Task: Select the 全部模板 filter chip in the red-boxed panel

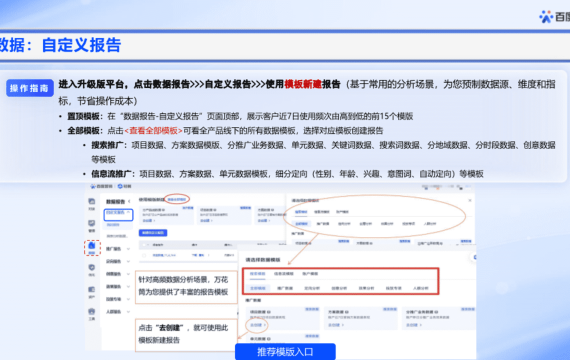Action: [258, 288]
